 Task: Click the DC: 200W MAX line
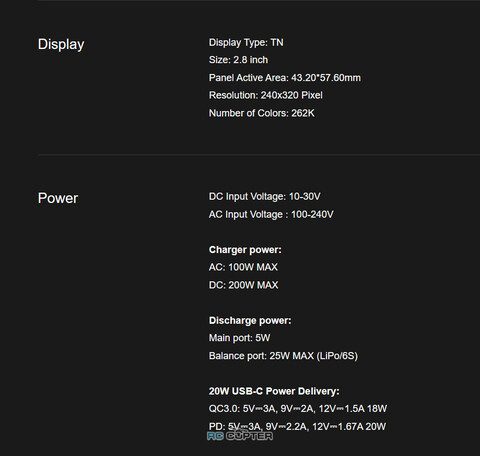point(243,285)
